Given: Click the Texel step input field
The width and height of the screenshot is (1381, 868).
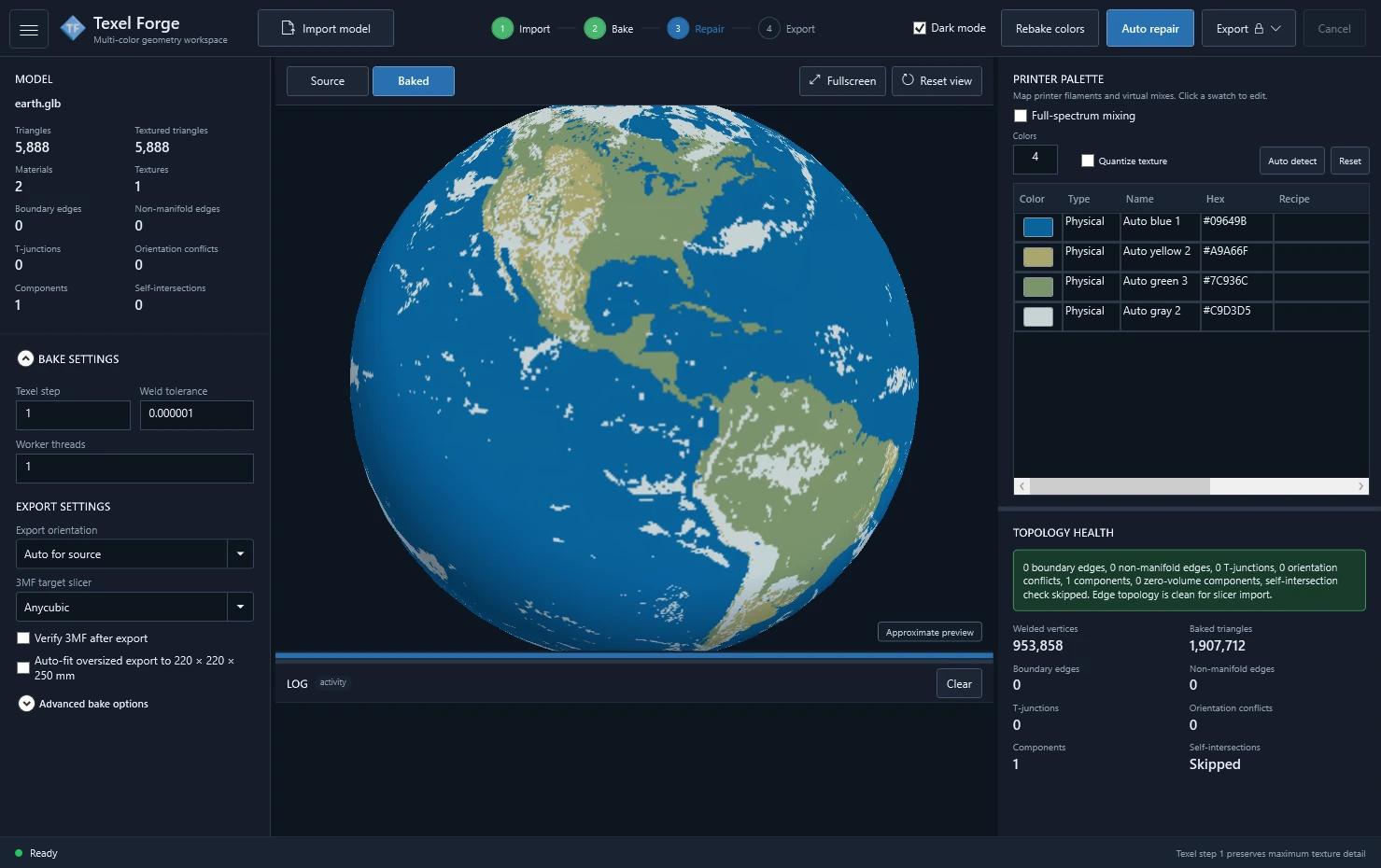Looking at the screenshot, I should click(x=73, y=414).
